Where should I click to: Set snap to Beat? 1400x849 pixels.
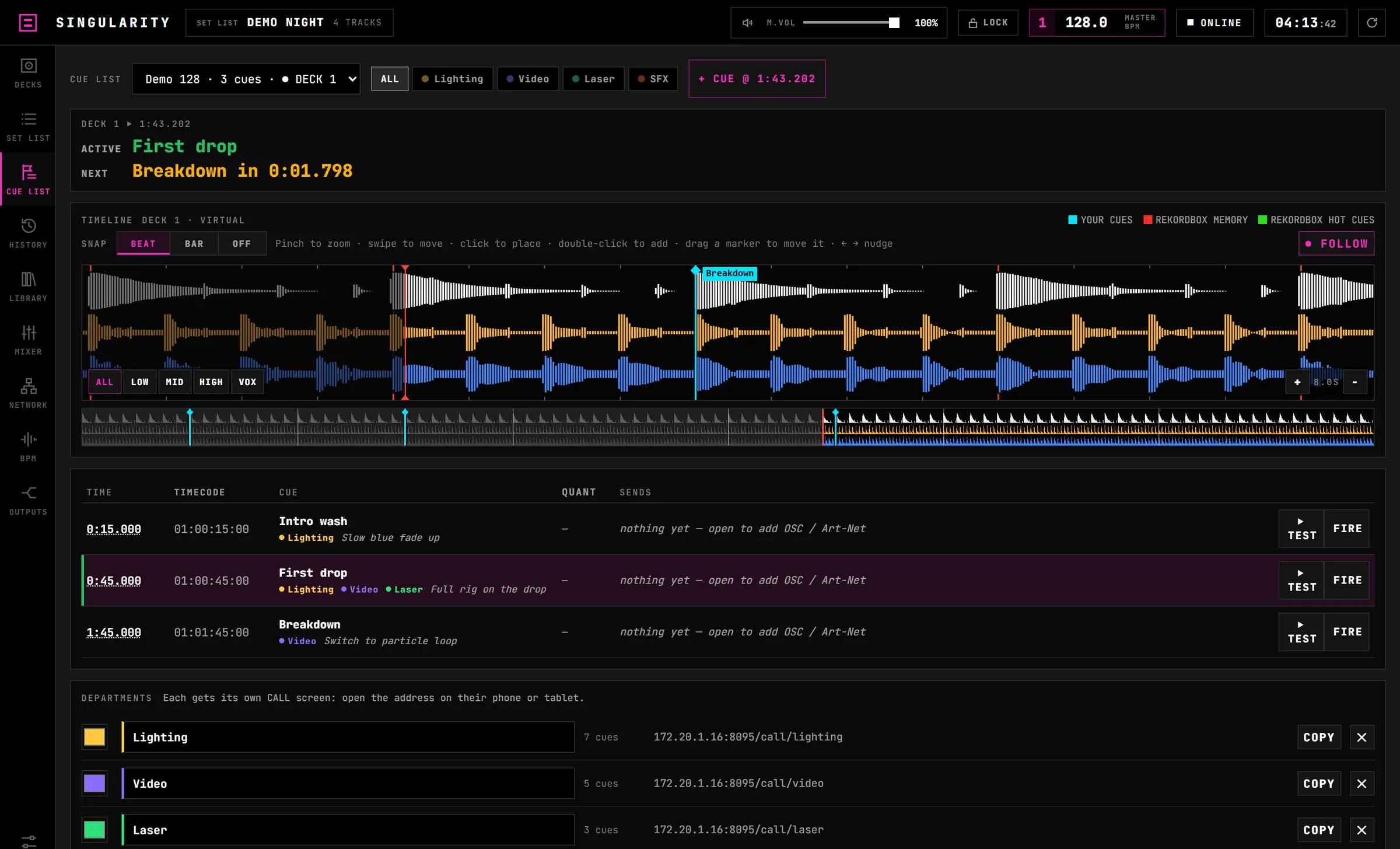pos(143,243)
